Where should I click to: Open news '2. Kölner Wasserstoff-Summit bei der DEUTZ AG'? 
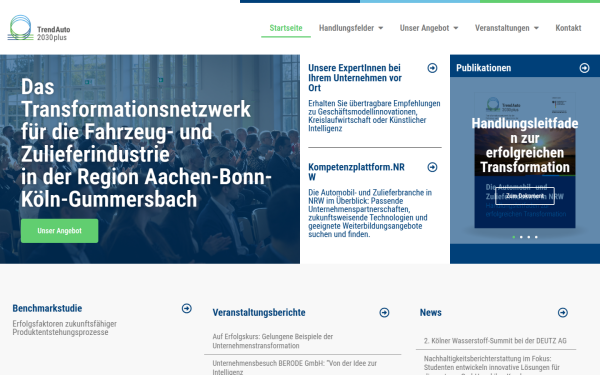pos(495,341)
